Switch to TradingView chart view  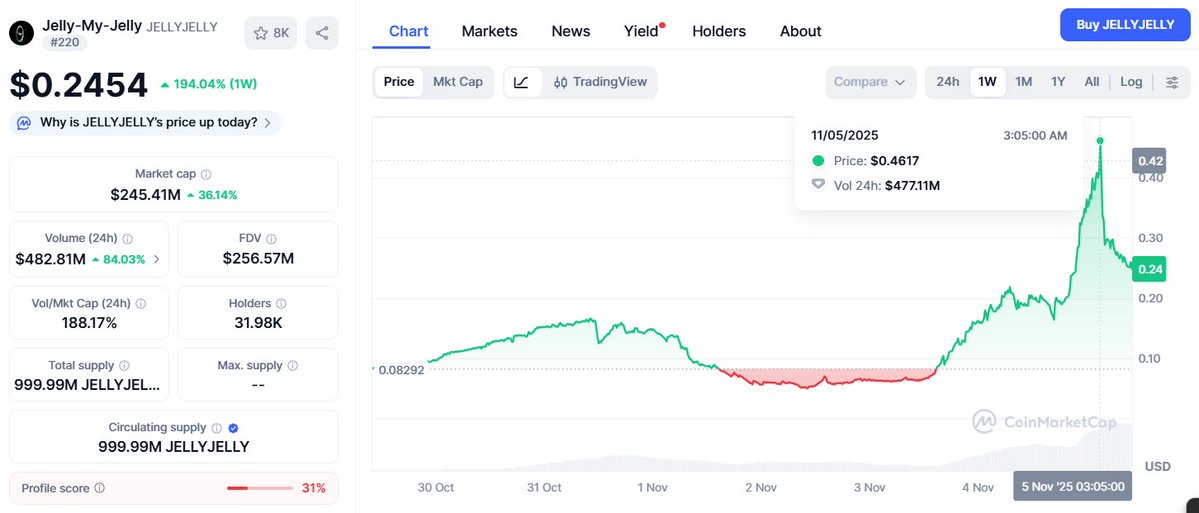tap(600, 82)
